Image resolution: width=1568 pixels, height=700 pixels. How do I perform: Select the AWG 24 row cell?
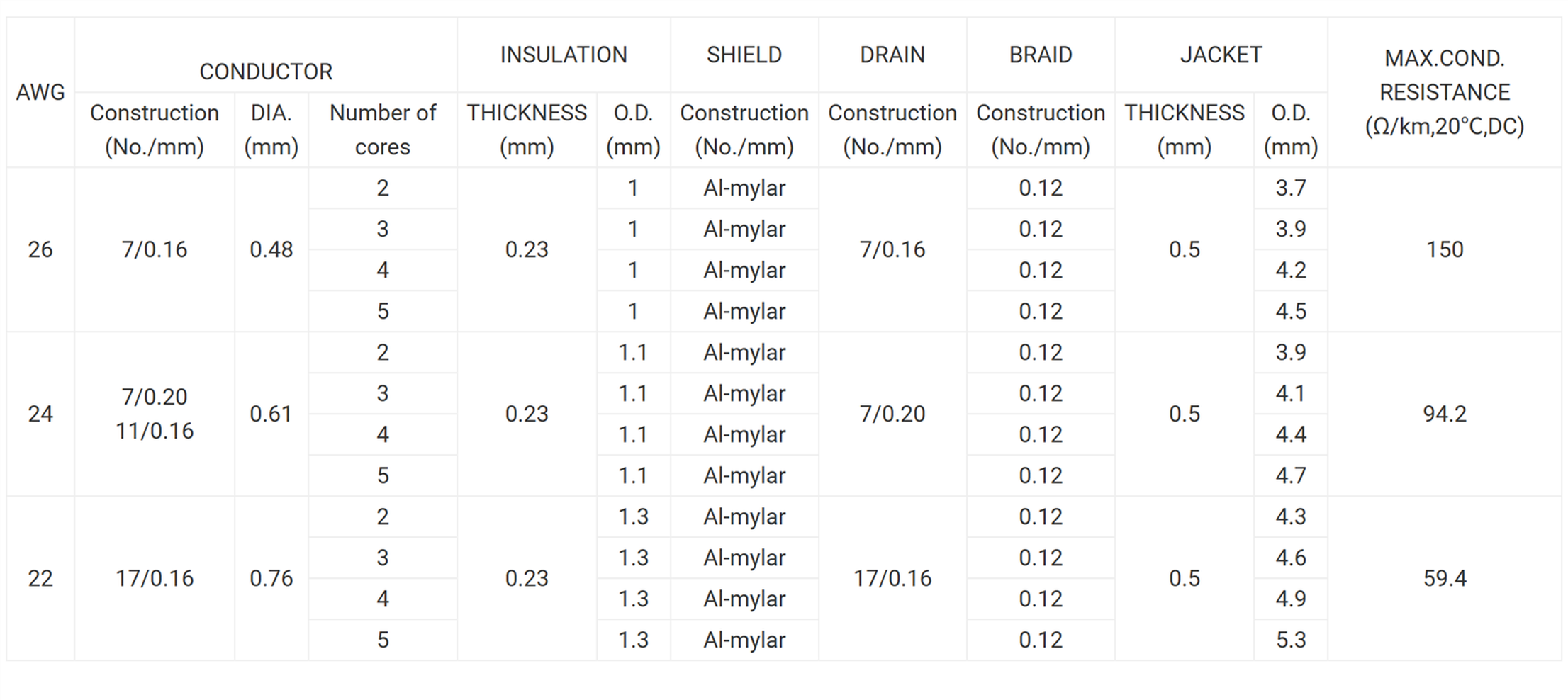coord(40,414)
